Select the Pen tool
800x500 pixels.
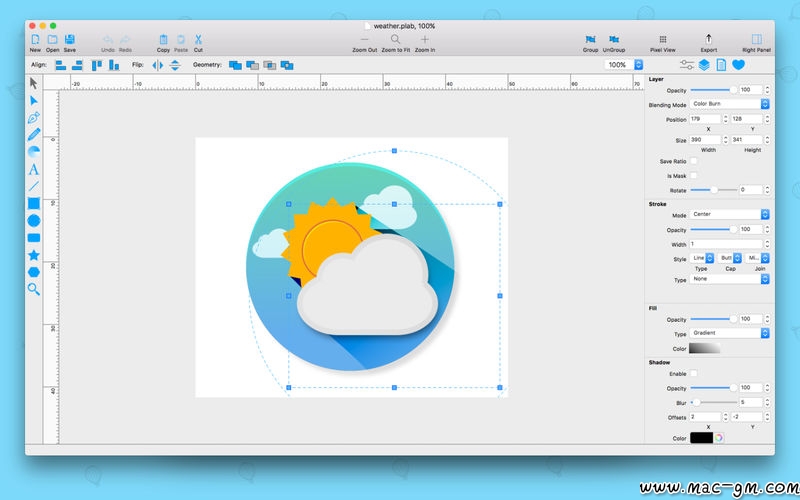(x=34, y=118)
